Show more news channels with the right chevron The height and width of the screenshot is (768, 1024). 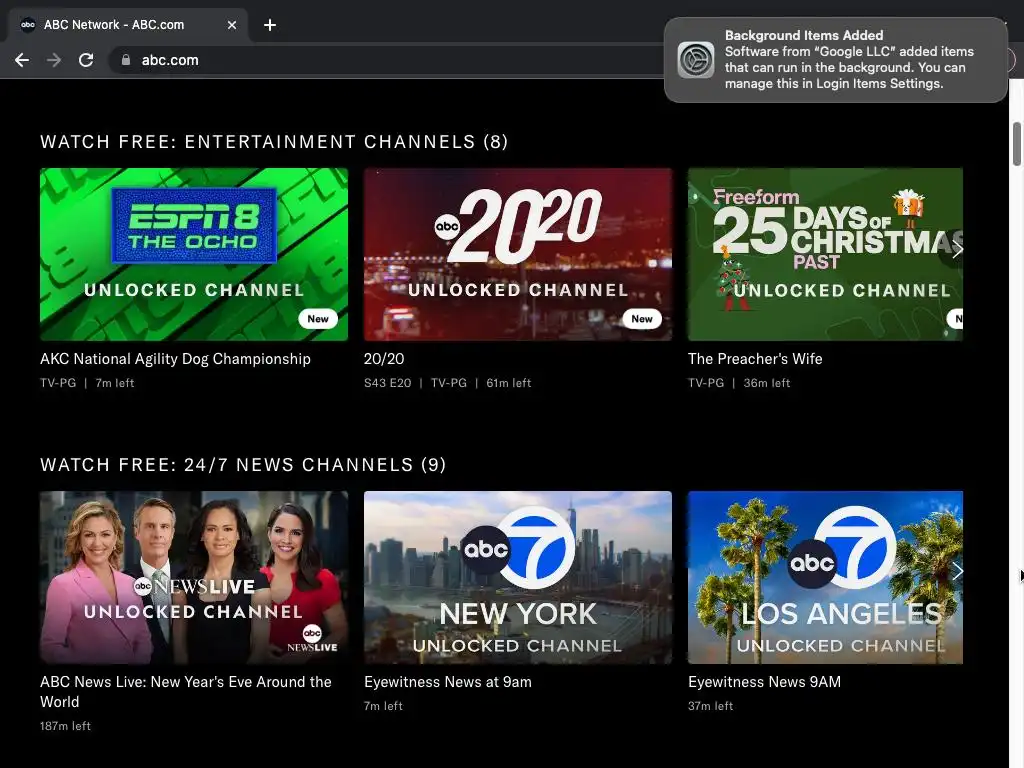(956, 571)
